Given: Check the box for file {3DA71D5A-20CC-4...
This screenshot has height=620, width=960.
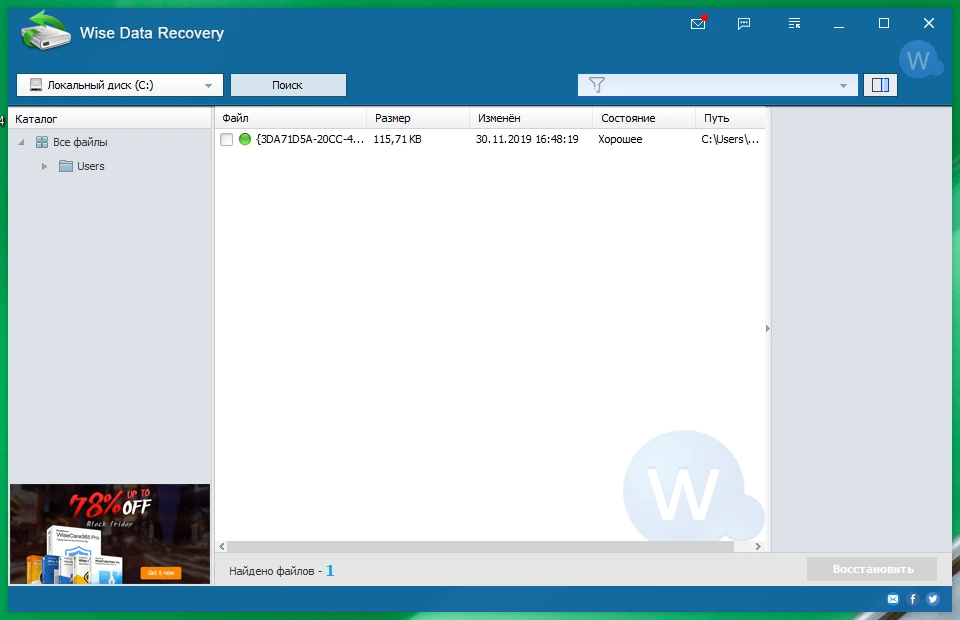Looking at the screenshot, I should click(227, 140).
